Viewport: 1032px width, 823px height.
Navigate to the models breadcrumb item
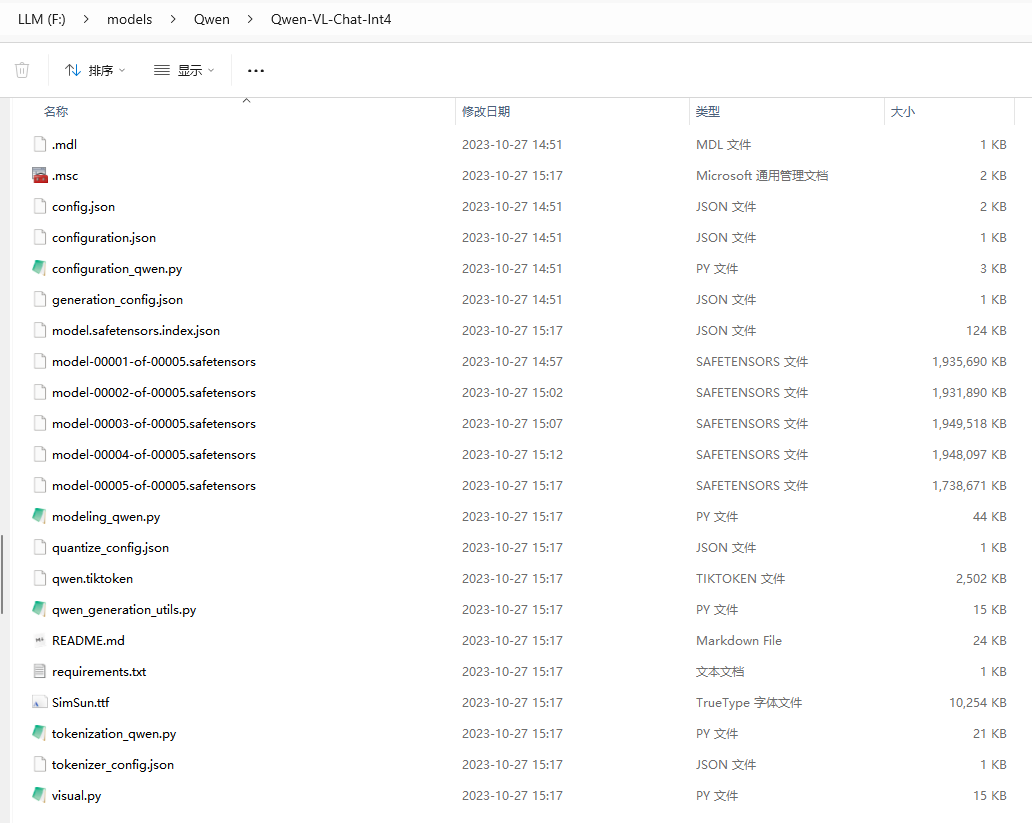(129, 18)
